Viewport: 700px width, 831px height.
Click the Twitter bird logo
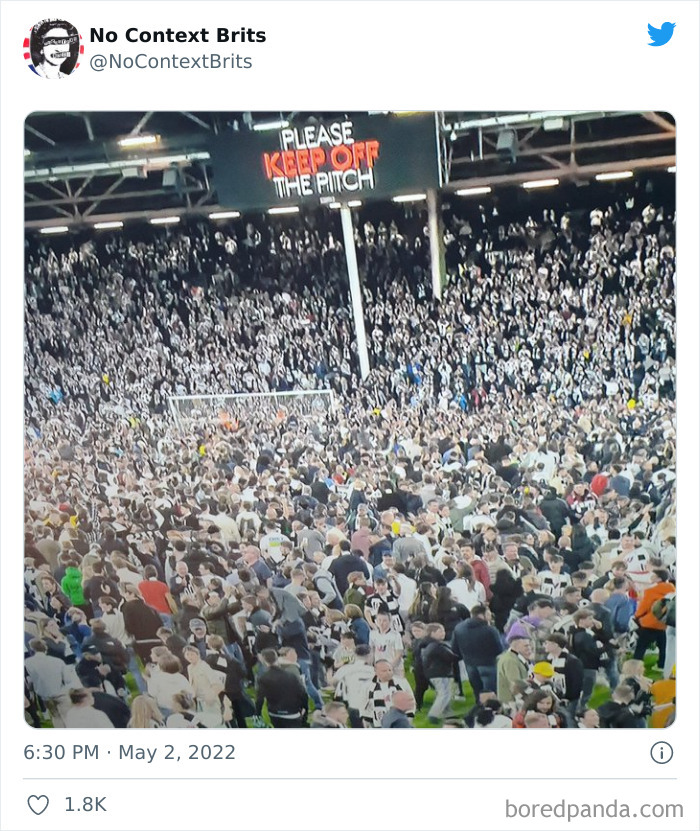point(661,34)
